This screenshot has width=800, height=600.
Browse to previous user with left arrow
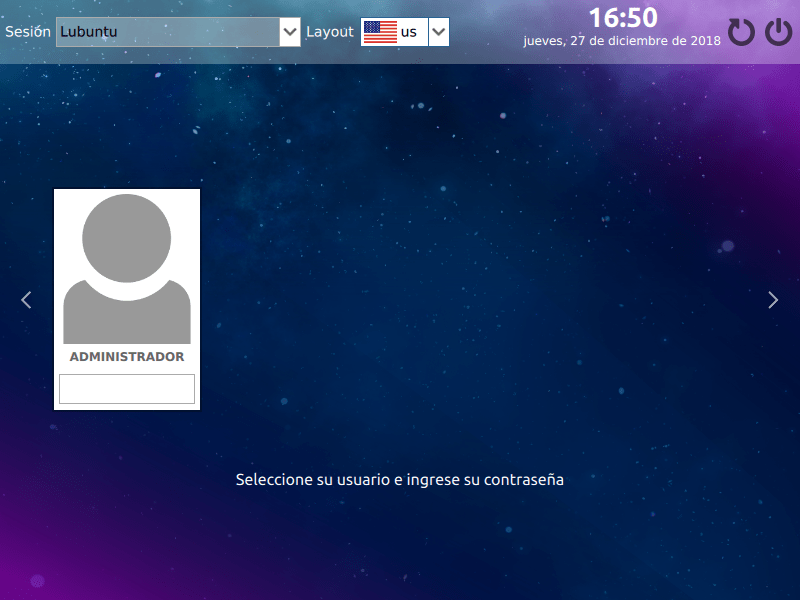click(x=25, y=299)
